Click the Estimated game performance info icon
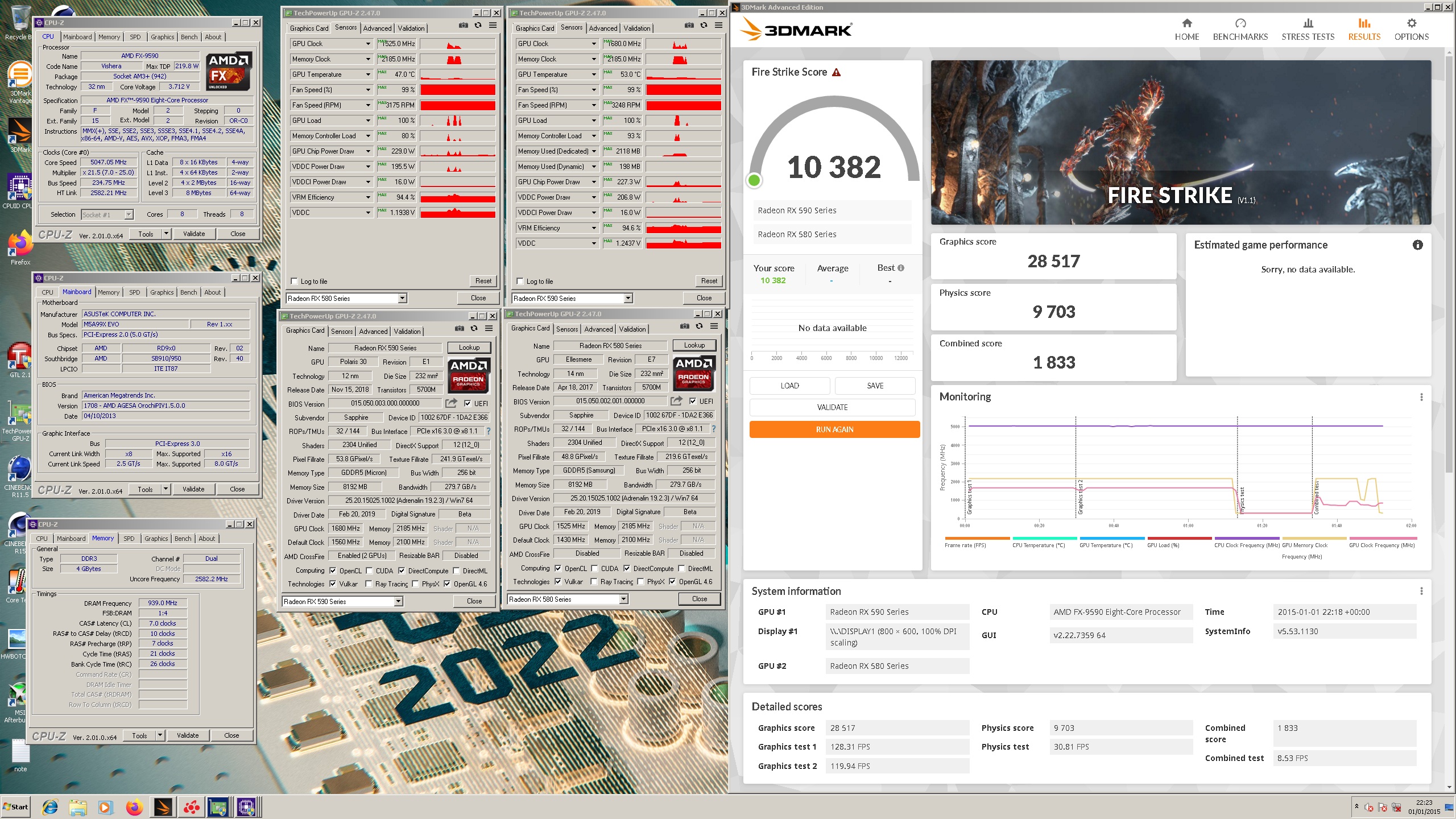 [x=1418, y=245]
